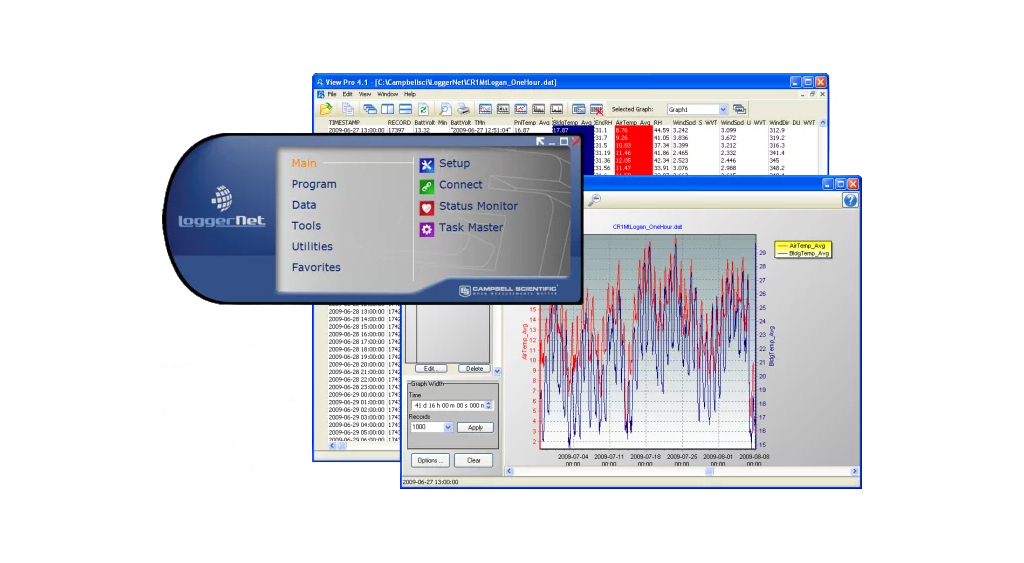Open the View menu in View Pro

[365, 95]
